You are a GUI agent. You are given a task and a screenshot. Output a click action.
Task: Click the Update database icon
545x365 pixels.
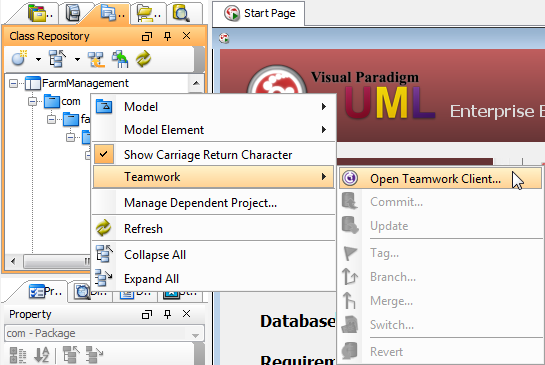pos(350,225)
